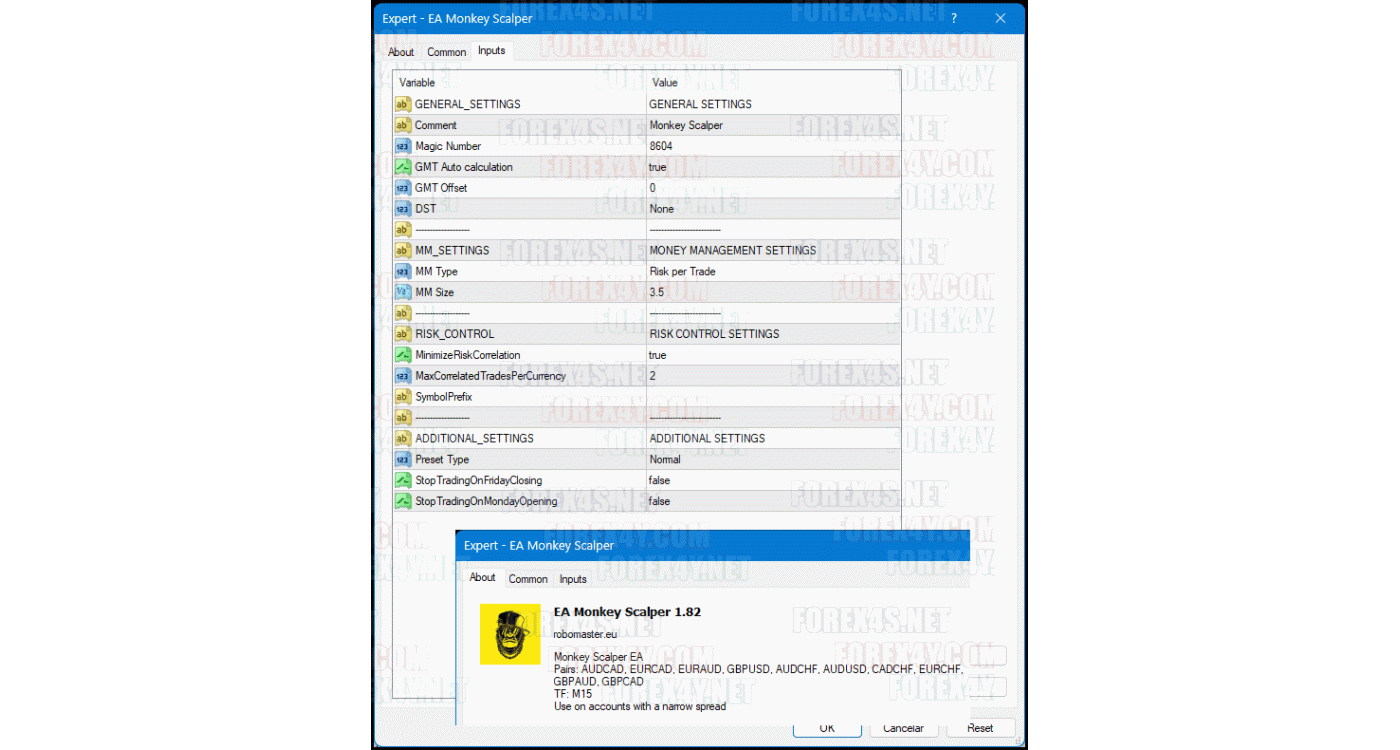Click the DST variable icon

[x=402, y=209]
